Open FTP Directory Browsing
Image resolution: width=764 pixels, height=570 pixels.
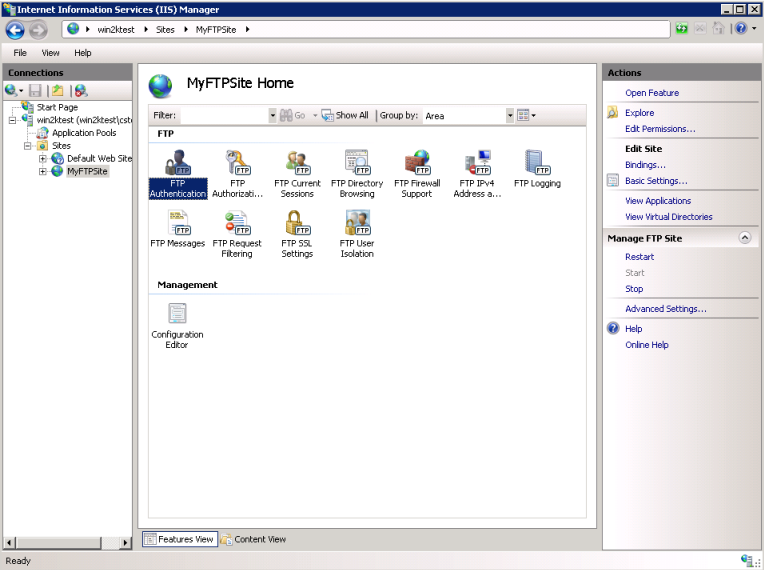point(357,174)
